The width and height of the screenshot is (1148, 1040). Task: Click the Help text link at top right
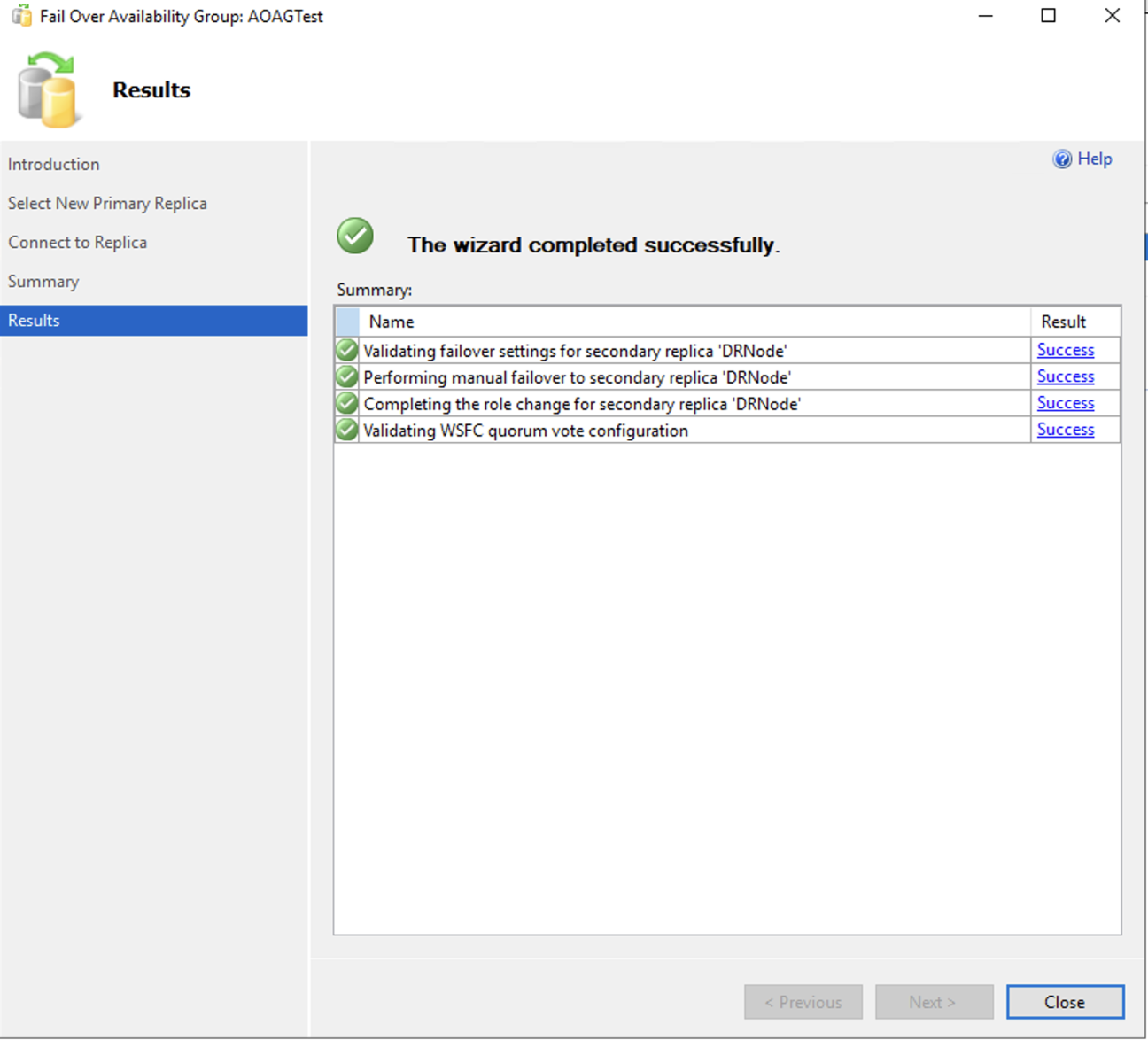pos(1094,159)
